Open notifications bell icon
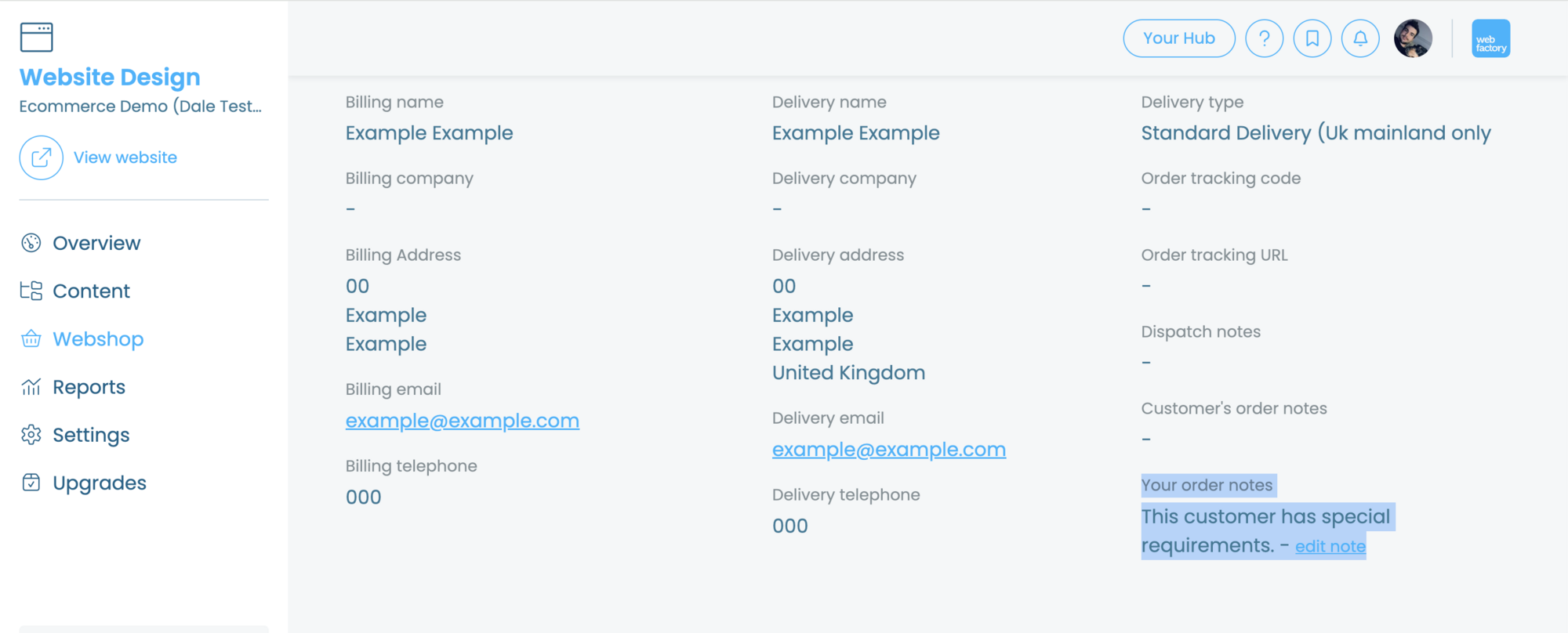This screenshot has width=1568, height=633. pos(1360,38)
